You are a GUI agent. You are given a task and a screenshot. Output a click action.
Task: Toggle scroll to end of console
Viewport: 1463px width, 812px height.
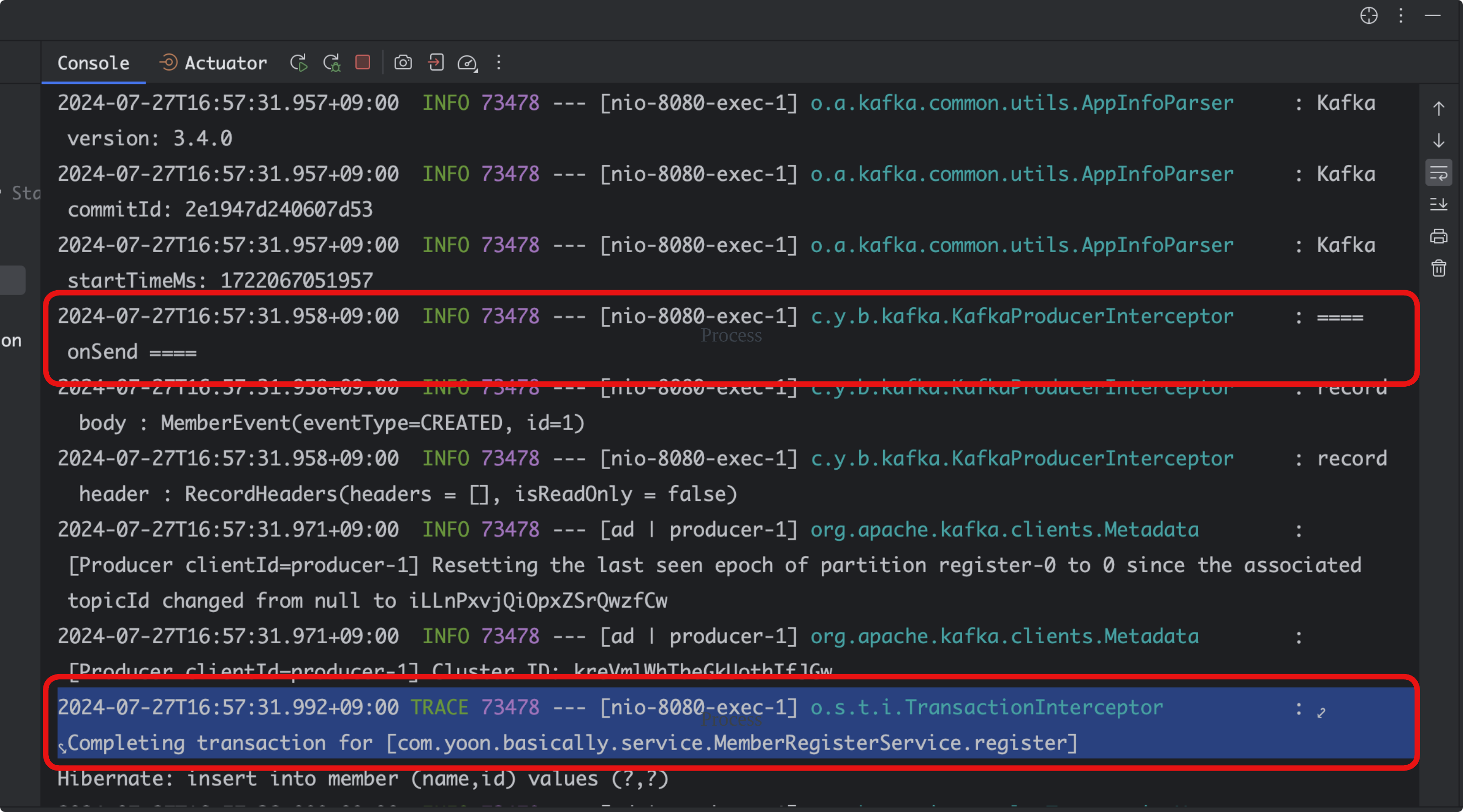1438,204
